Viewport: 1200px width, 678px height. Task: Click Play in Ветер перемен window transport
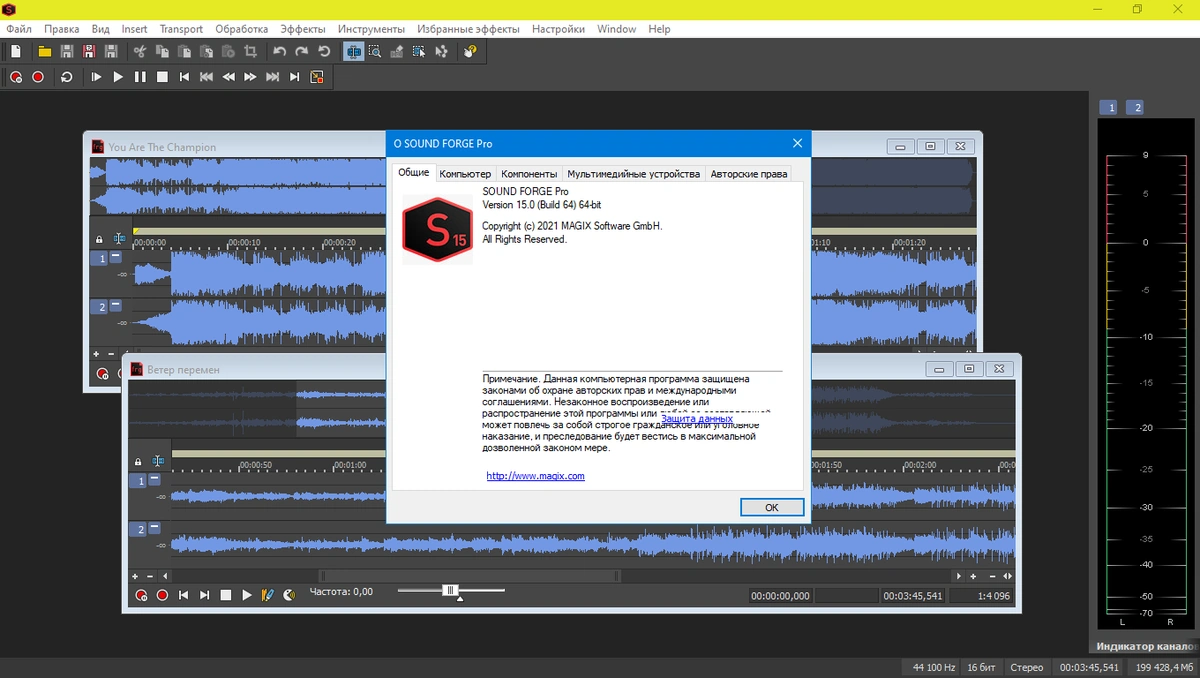(x=247, y=595)
